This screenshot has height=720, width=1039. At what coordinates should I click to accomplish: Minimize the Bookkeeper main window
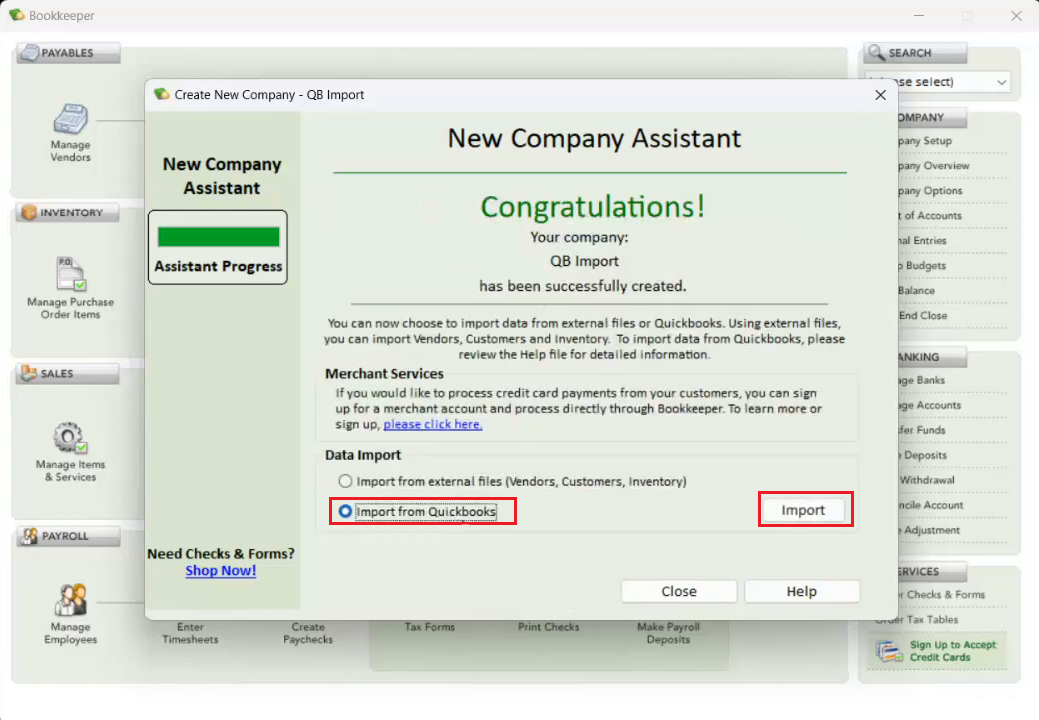[918, 15]
